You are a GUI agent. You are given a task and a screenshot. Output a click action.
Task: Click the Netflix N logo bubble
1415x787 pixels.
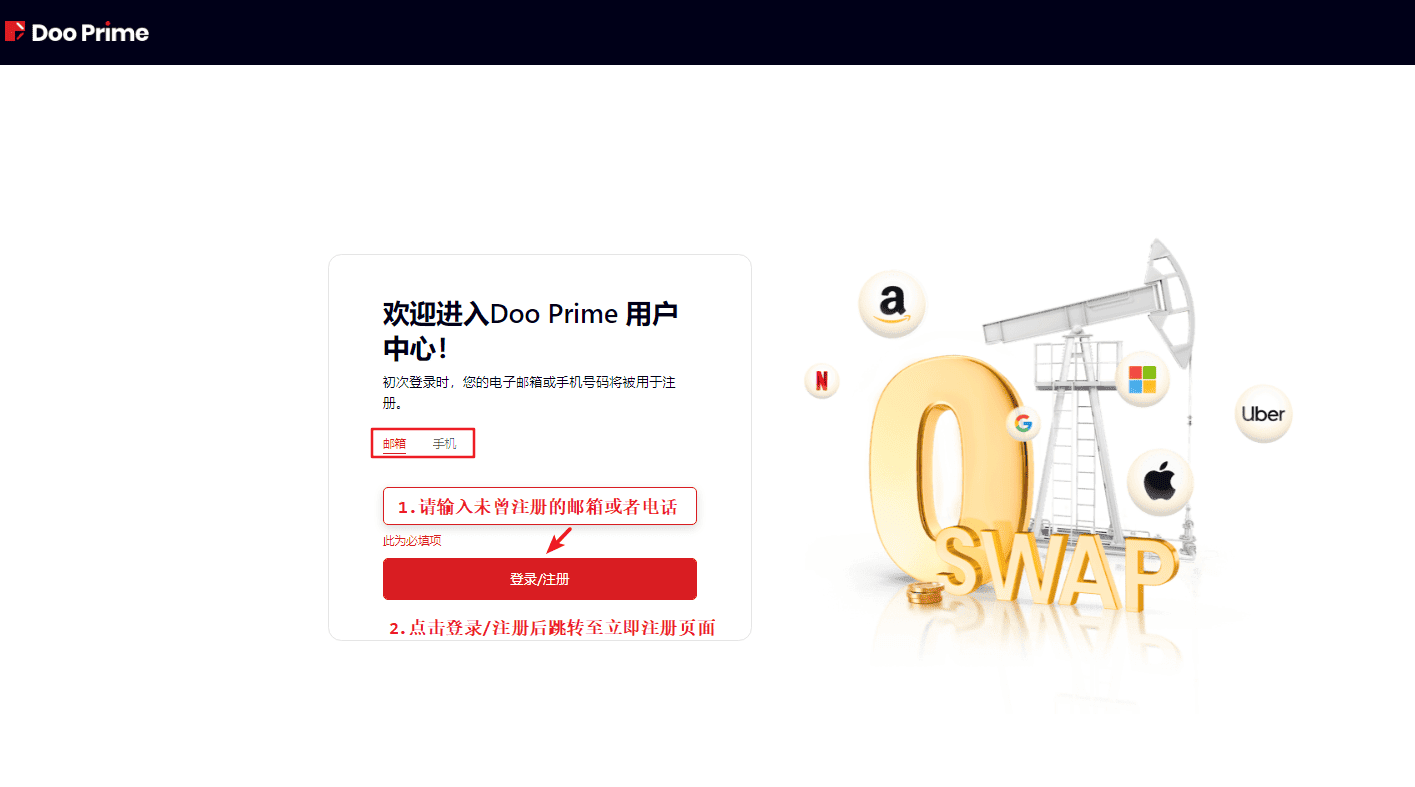[821, 380]
